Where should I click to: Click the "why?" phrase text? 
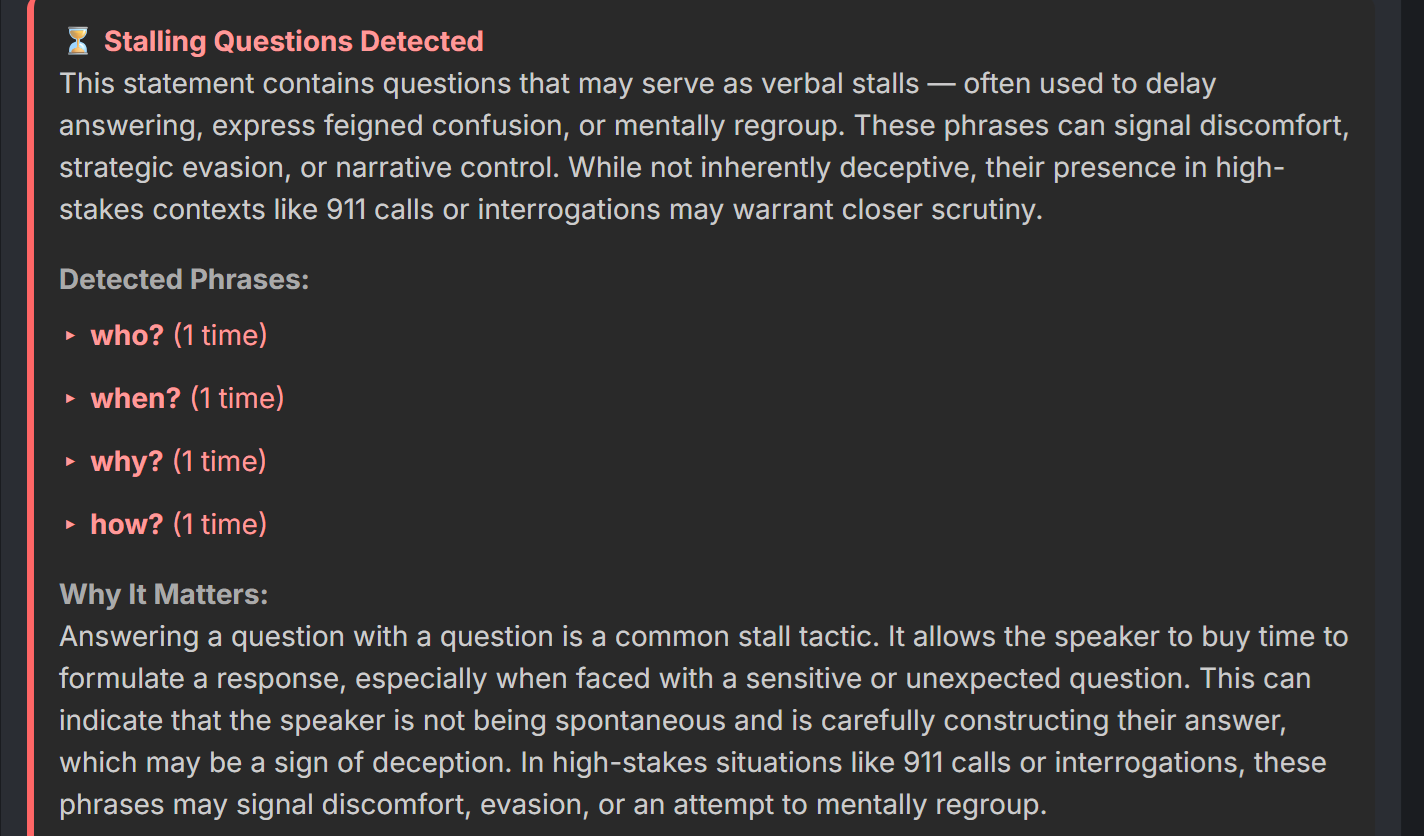[127, 461]
